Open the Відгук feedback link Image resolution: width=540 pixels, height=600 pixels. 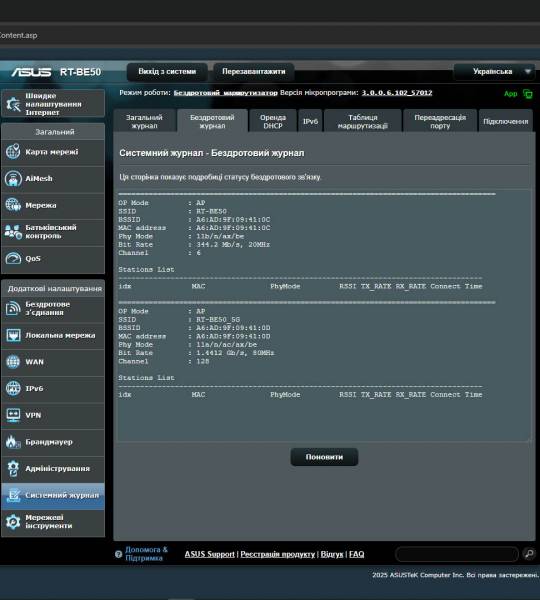click(332, 554)
